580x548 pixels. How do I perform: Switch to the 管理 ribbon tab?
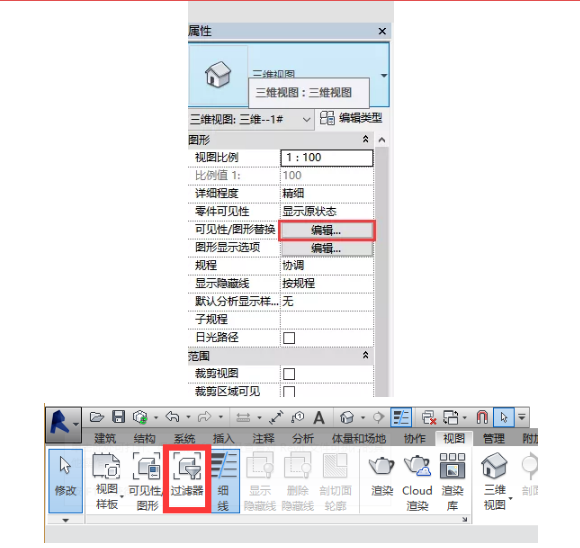[x=494, y=439]
